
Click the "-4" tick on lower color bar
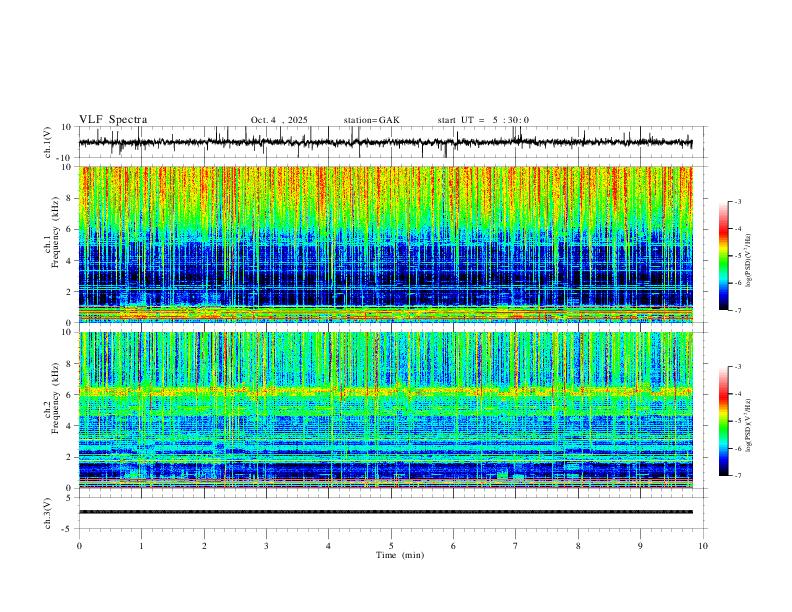click(x=737, y=394)
